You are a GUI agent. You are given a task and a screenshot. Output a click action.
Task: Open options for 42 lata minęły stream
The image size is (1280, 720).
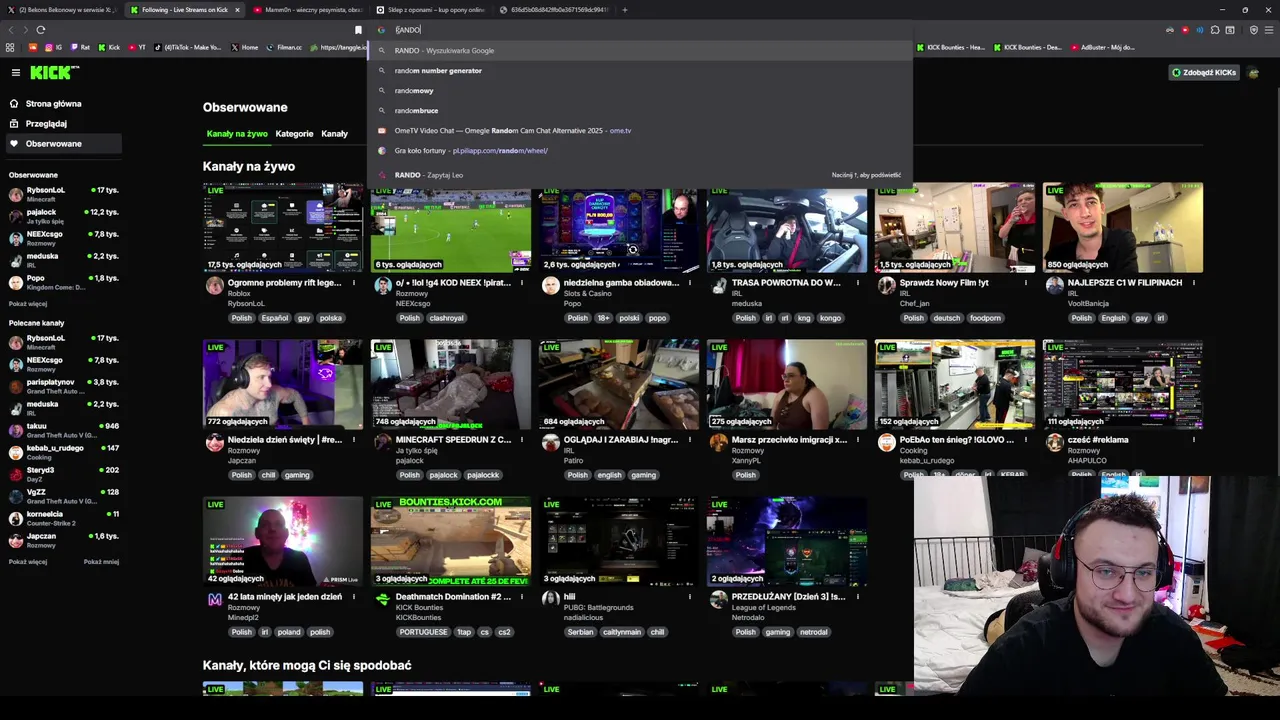353,597
